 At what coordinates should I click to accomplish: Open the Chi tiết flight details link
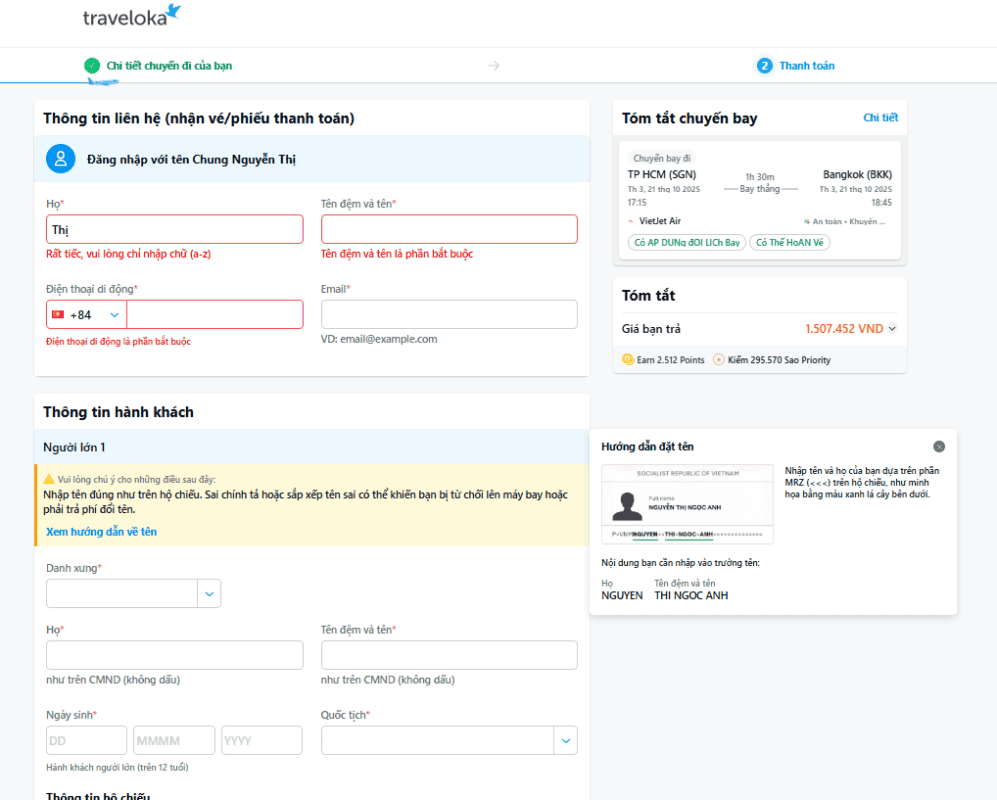pyautogui.click(x=880, y=118)
